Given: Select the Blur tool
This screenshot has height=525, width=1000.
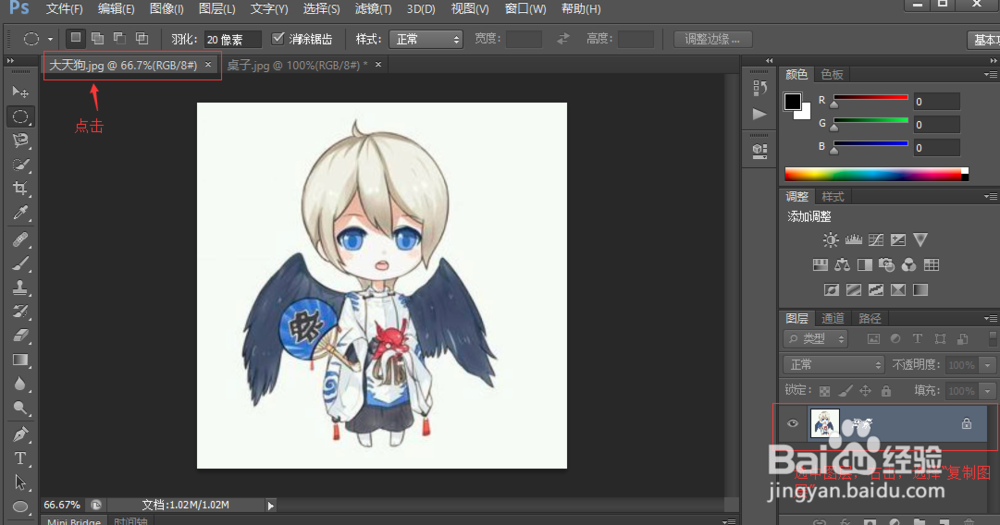Looking at the screenshot, I should coord(20,383).
